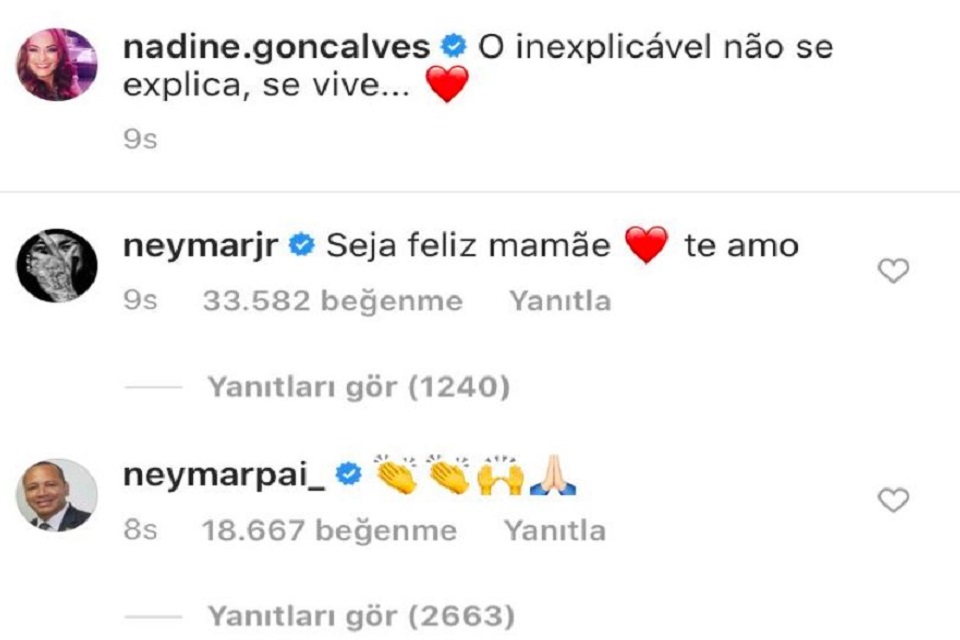View the 18.667 beğenme likes list
The image size is (960, 640).
click(329, 531)
